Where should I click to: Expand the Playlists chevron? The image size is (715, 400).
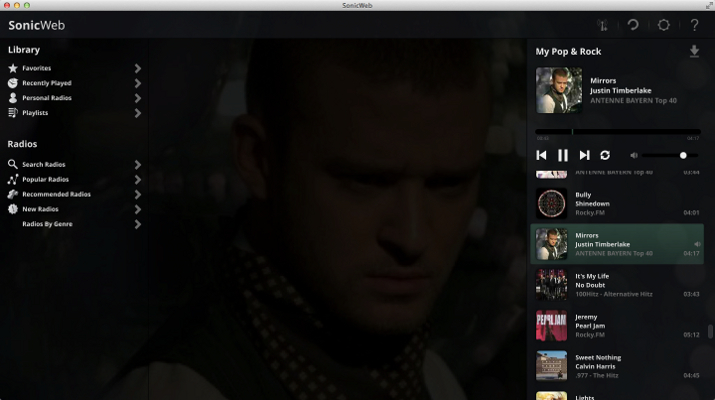click(137, 113)
